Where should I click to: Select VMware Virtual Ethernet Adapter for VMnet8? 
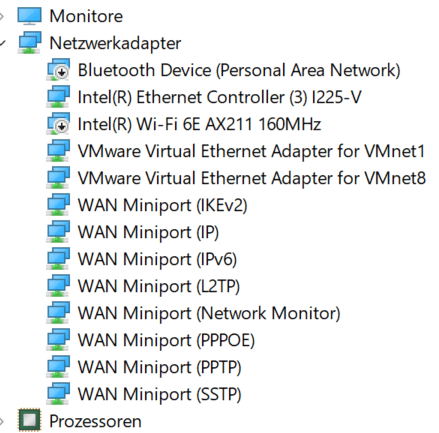pyautogui.click(x=252, y=178)
